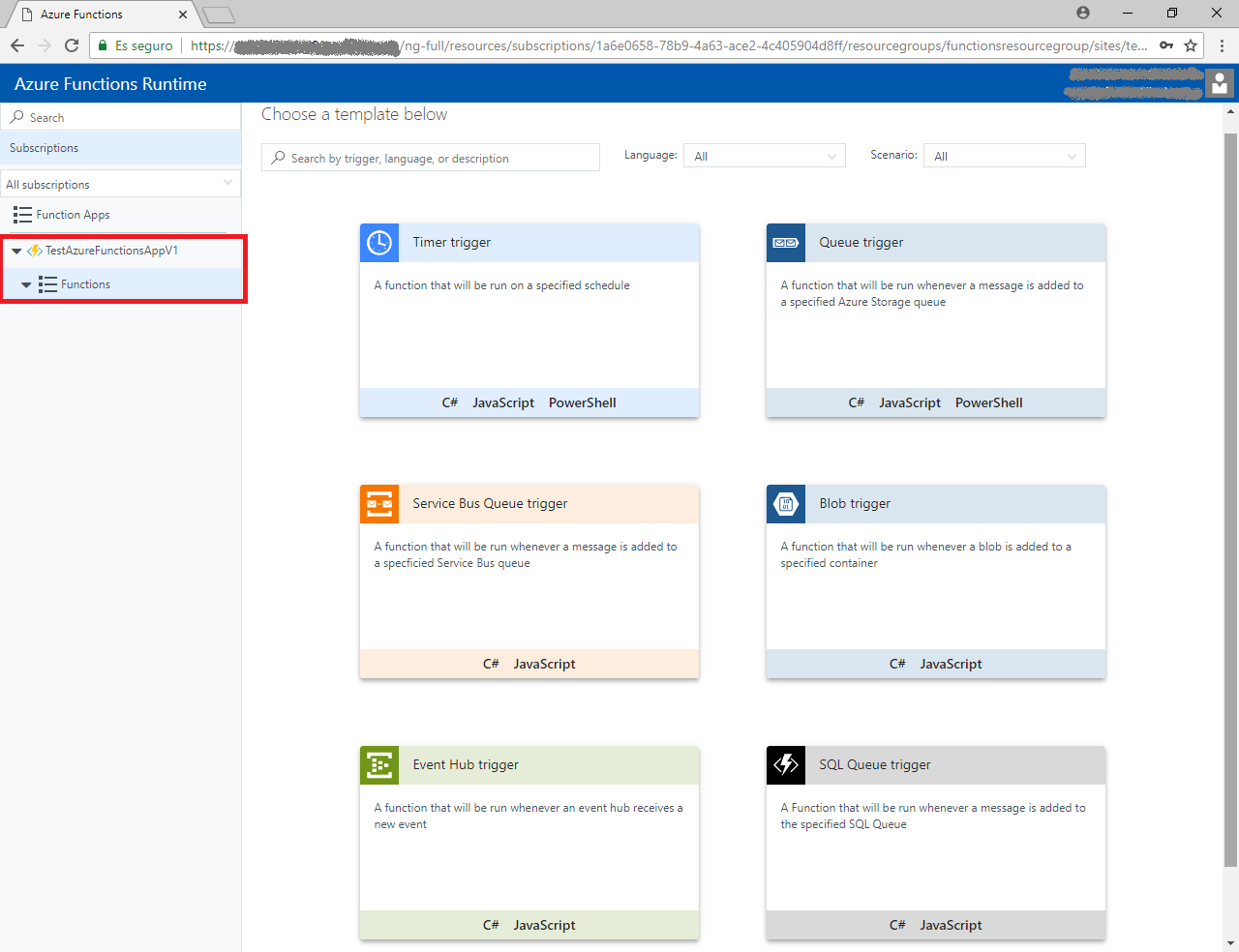Image resolution: width=1239 pixels, height=952 pixels.
Task: Click the Event Hub trigger card title
Action: click(466, 764)
